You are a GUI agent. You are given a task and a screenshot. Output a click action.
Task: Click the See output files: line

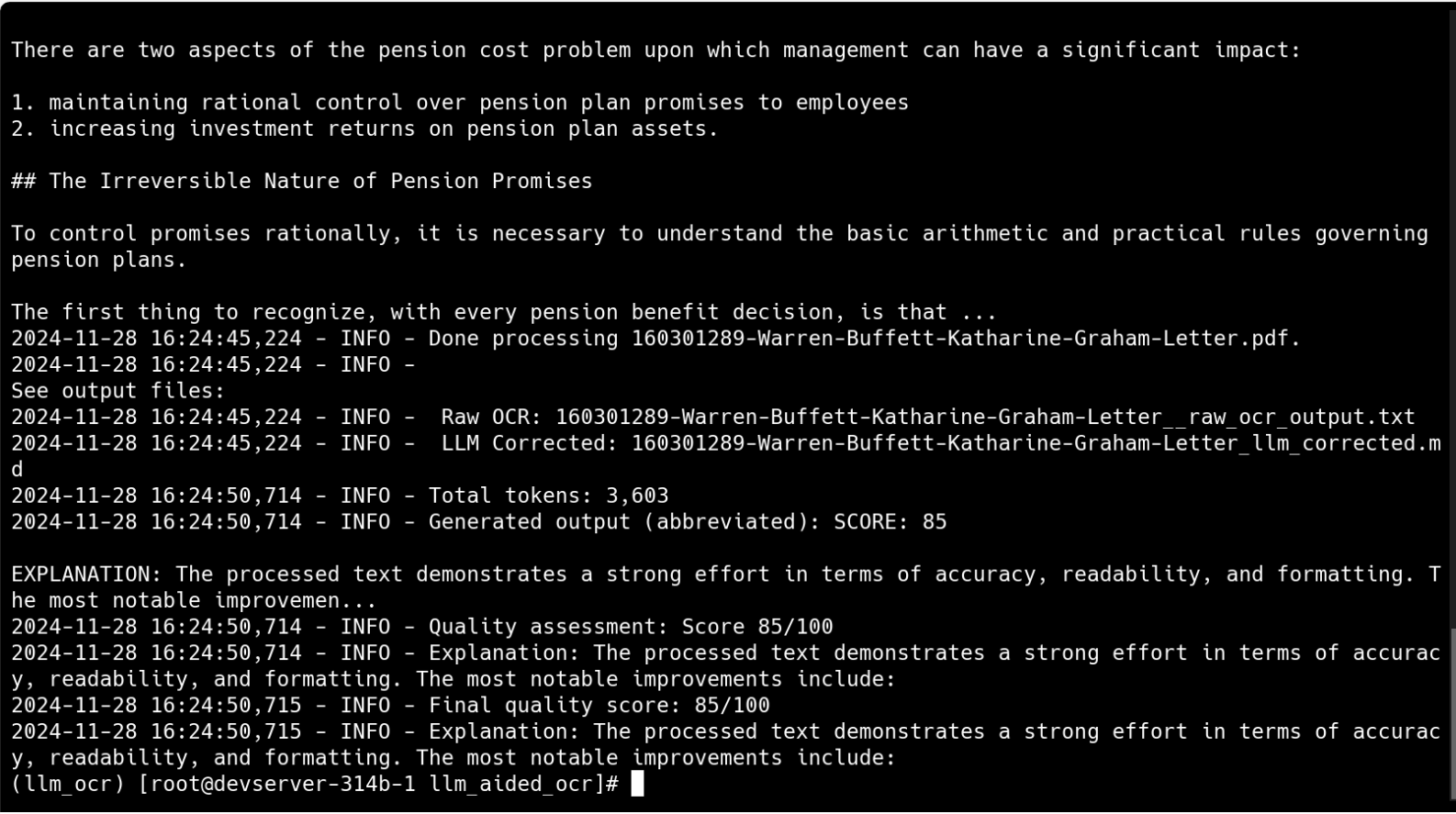tap(118, 391)
